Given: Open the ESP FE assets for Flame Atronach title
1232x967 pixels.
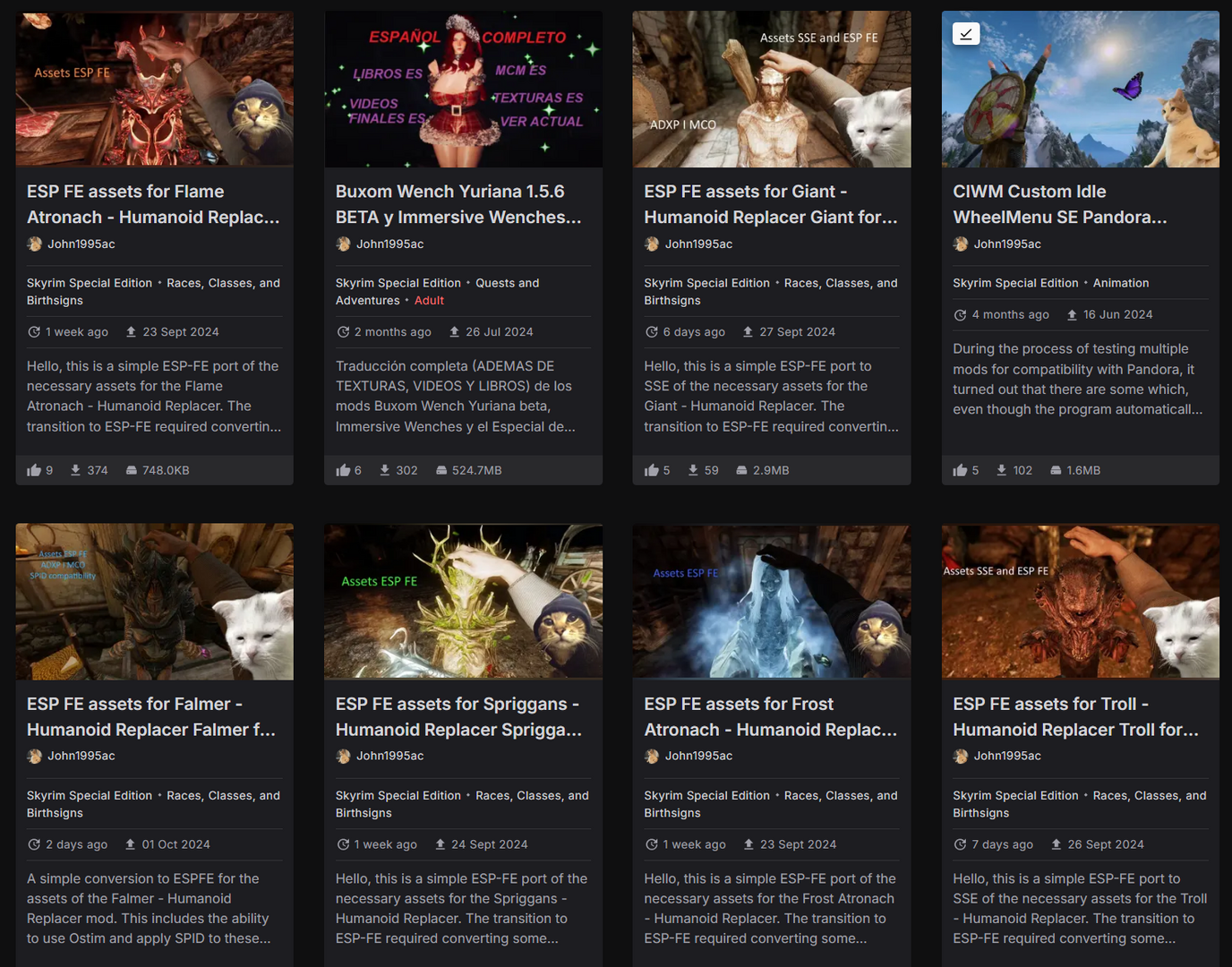Looking at the screenshot, I should pyautogui.click(x=153, y=204).
